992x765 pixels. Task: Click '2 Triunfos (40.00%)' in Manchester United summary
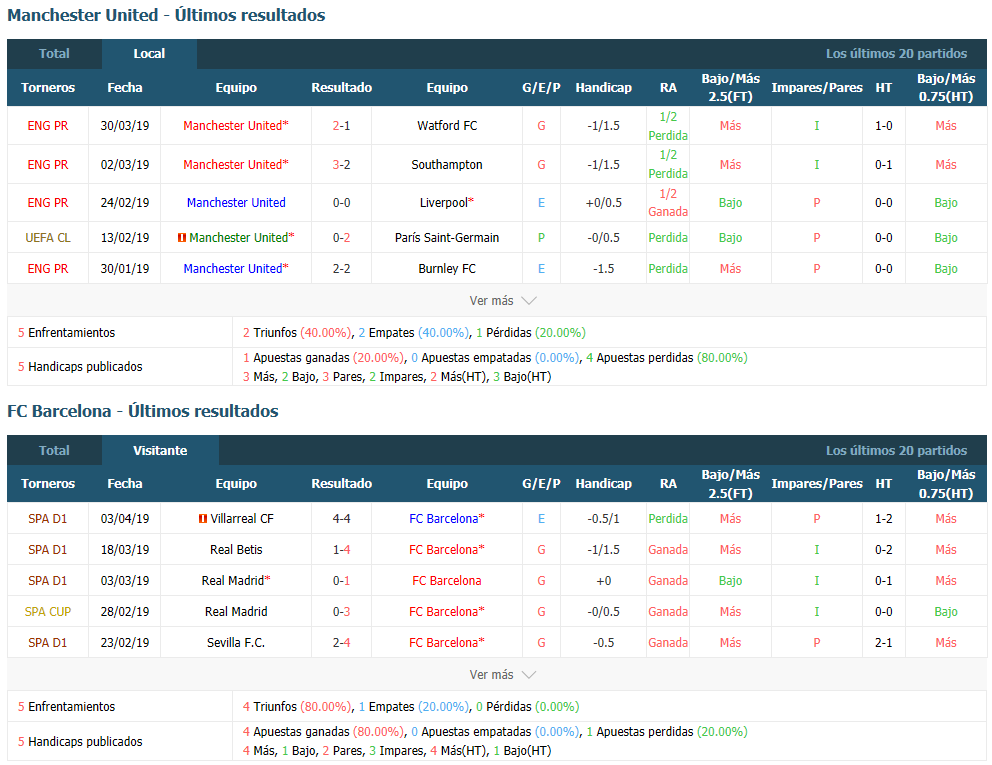(297, 333)
